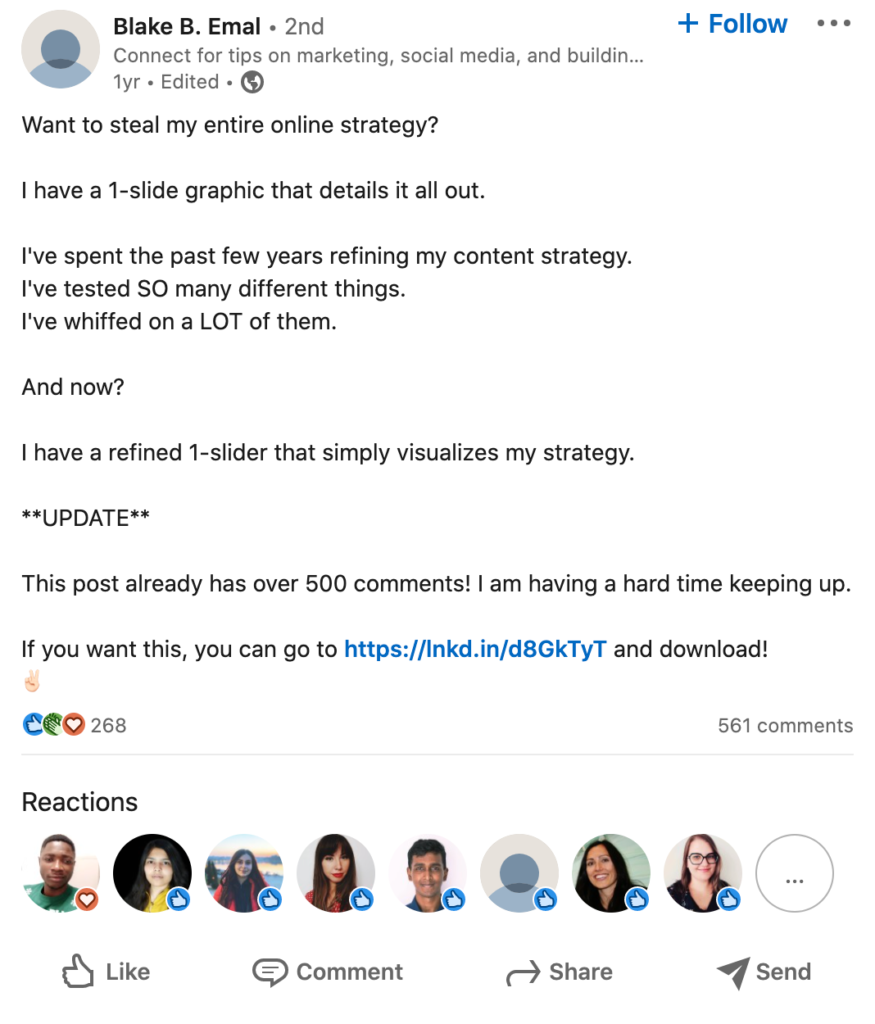
Task: Click the post author's avatar picture
Action: [60, 50]
